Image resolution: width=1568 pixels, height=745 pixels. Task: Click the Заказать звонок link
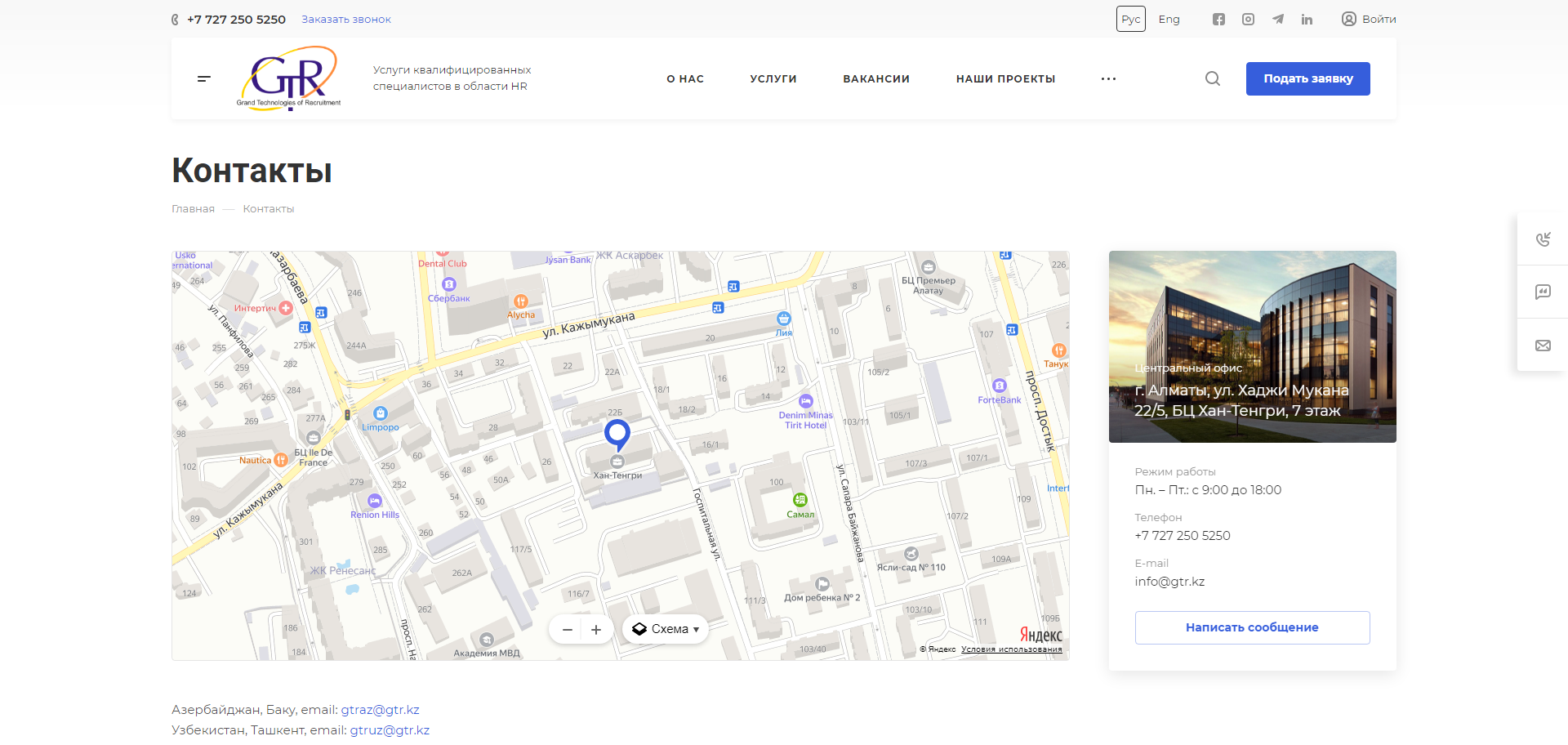click(x=346, y=19)
